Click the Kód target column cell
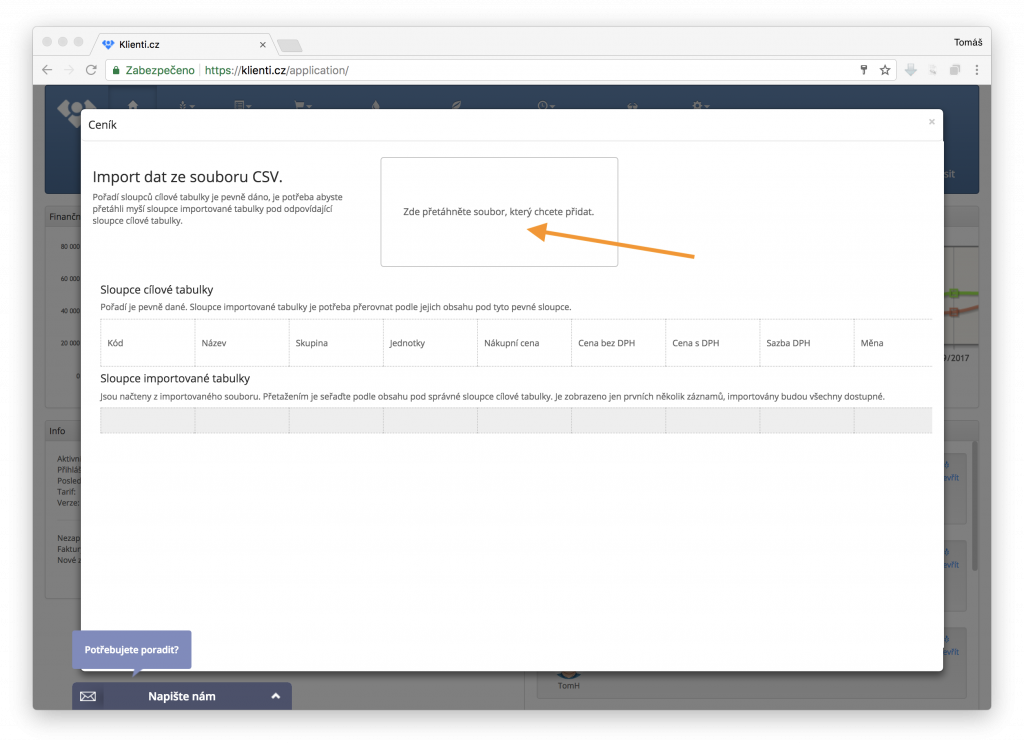1024x749 pixels. [x=147, y=343]
